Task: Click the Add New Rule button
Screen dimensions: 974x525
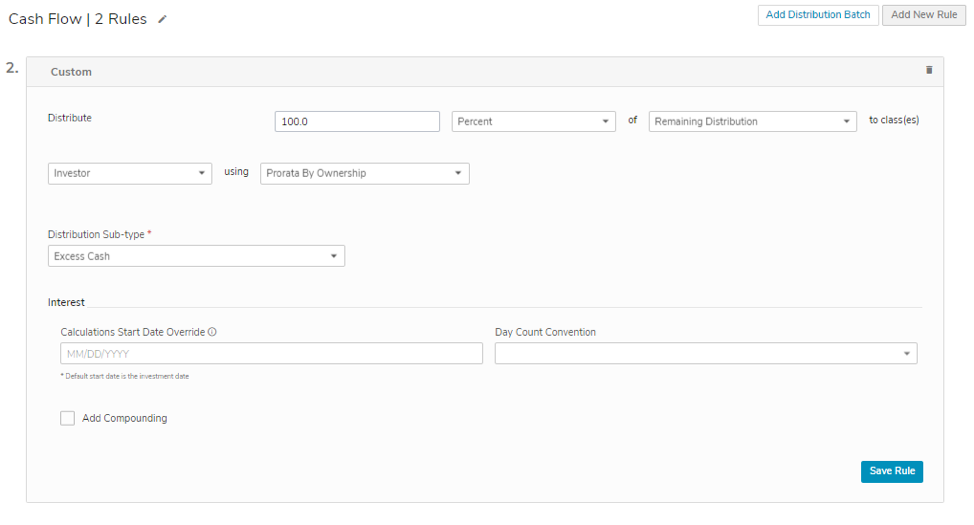Action: pyautogui.click(x=924, y=15)
